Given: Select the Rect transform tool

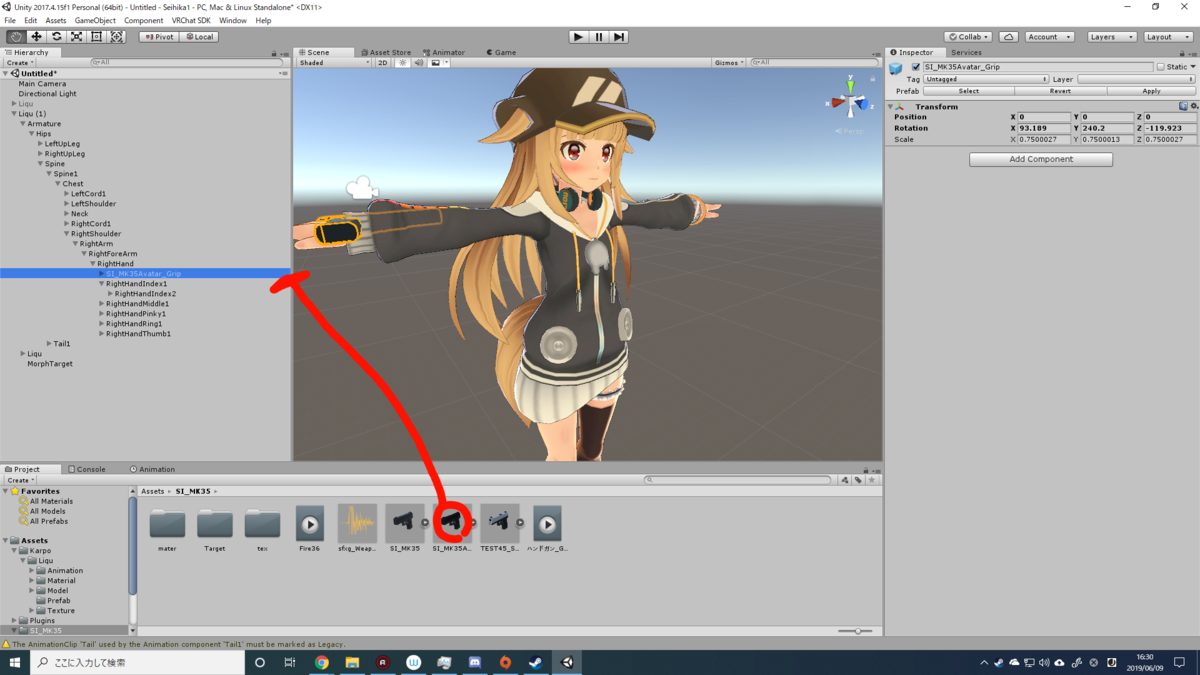Looking at the screenshot, I should coord(96,37).
